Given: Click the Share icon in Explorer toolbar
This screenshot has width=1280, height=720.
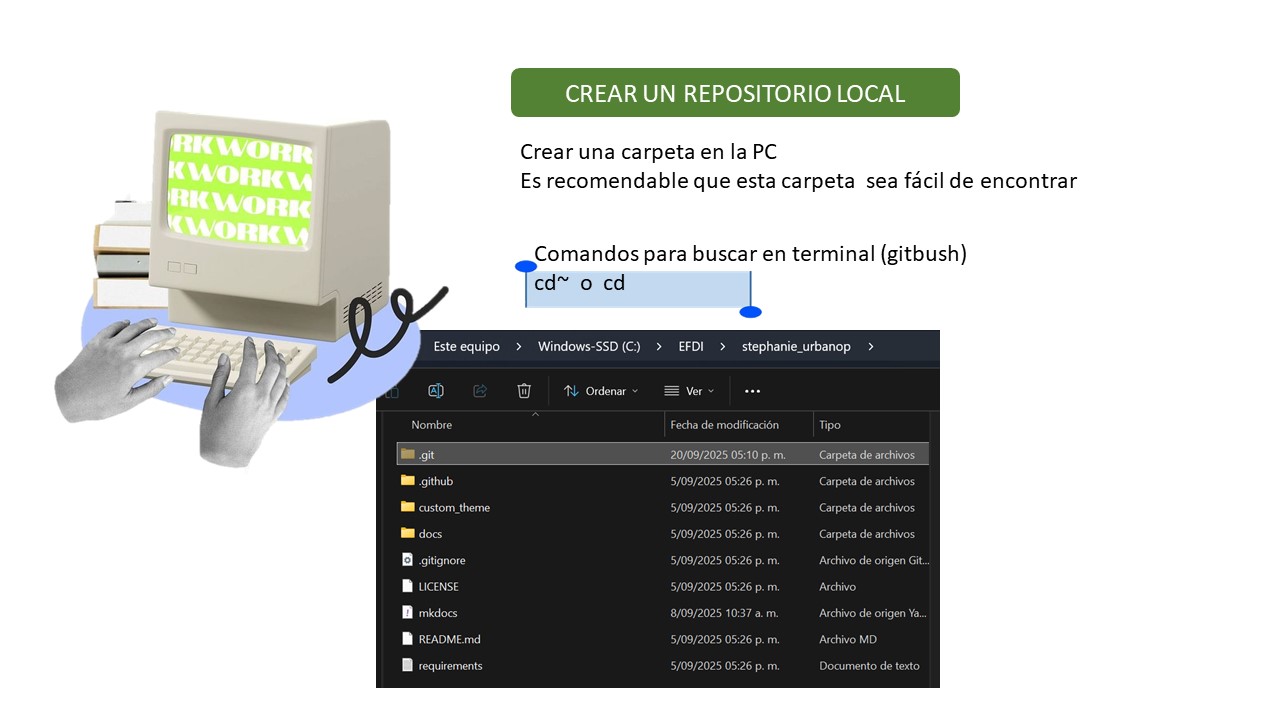Looking at the screenshot, I should pyautogui.click(x=480, y=391).
